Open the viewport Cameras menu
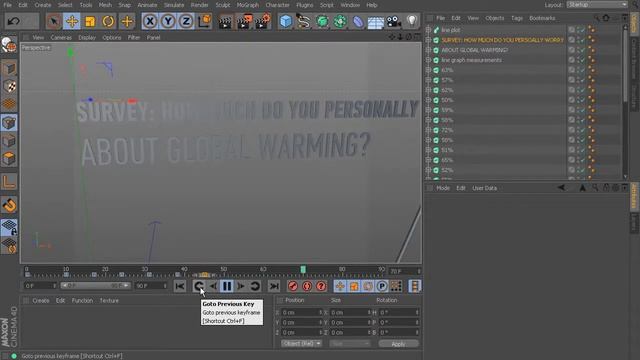 tap(61, 37)
